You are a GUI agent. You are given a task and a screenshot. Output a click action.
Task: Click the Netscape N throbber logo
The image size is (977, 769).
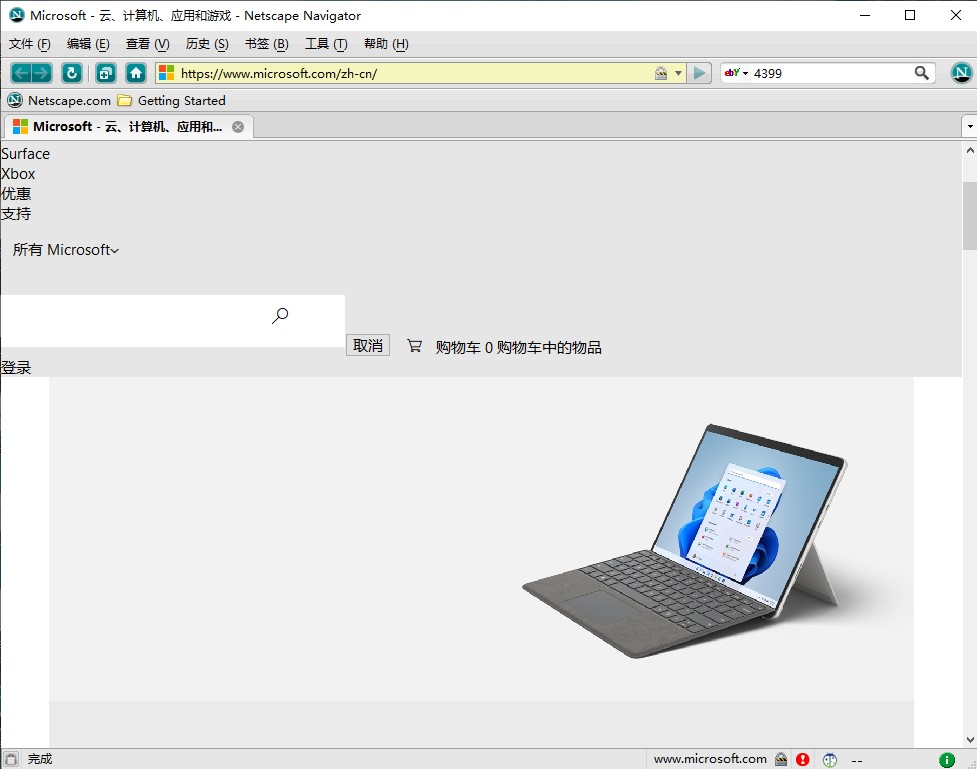click(x=961, y=73)
